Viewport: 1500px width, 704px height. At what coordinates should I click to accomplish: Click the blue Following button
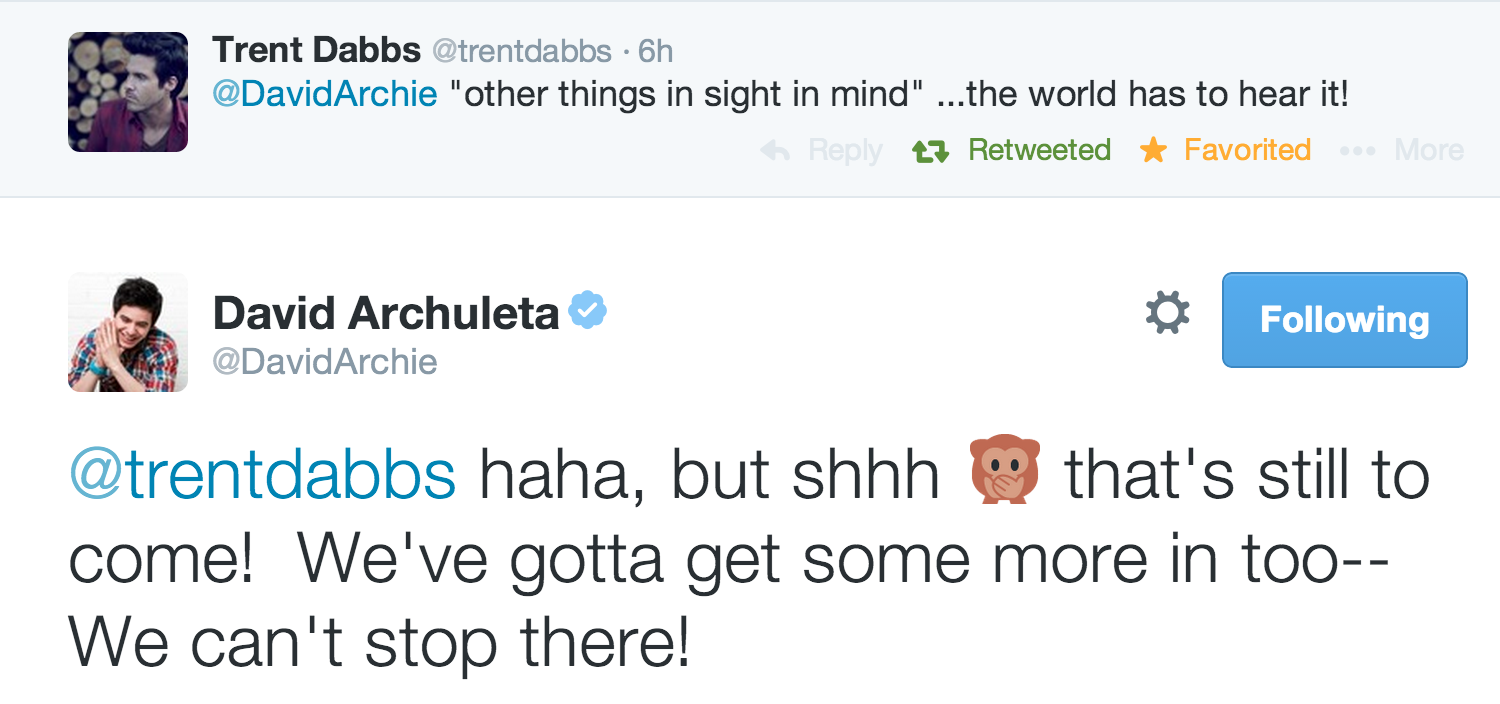(x=1344, y=320)
